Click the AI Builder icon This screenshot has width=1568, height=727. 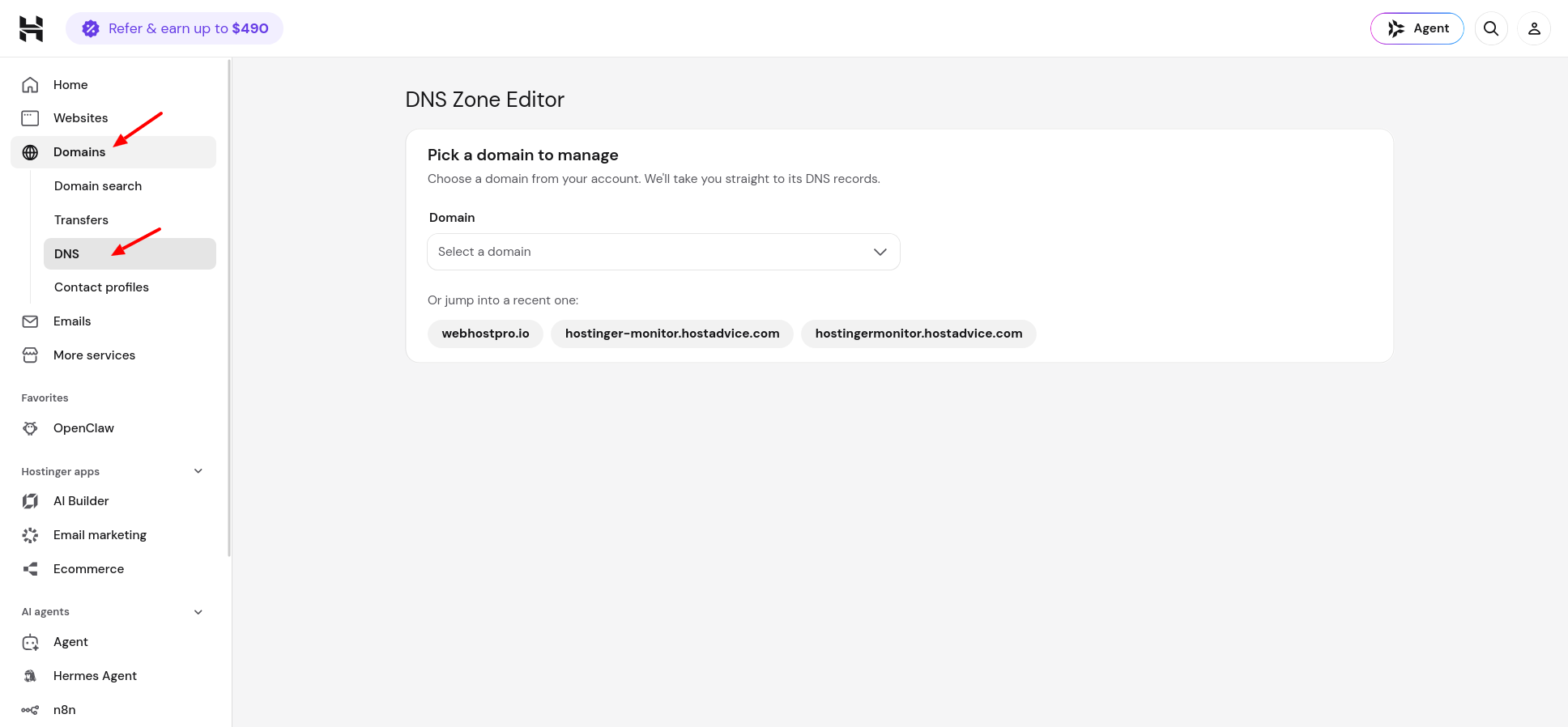point(30,501)
